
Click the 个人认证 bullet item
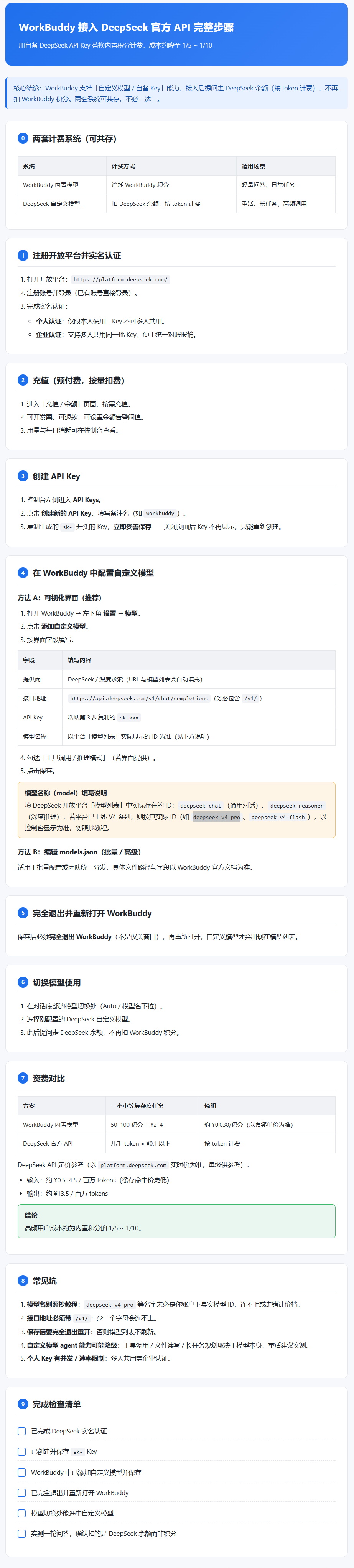tap(100, 322)
